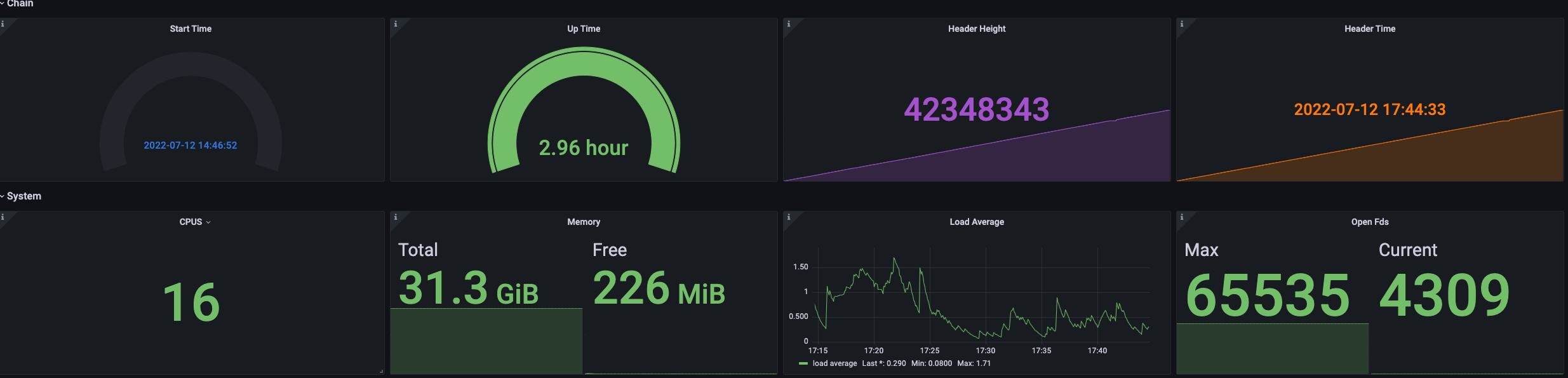The height and width of the screenshot is (378, 1568).
Task: Open Open Fds panel title menu
Action: coord(1370,222)
